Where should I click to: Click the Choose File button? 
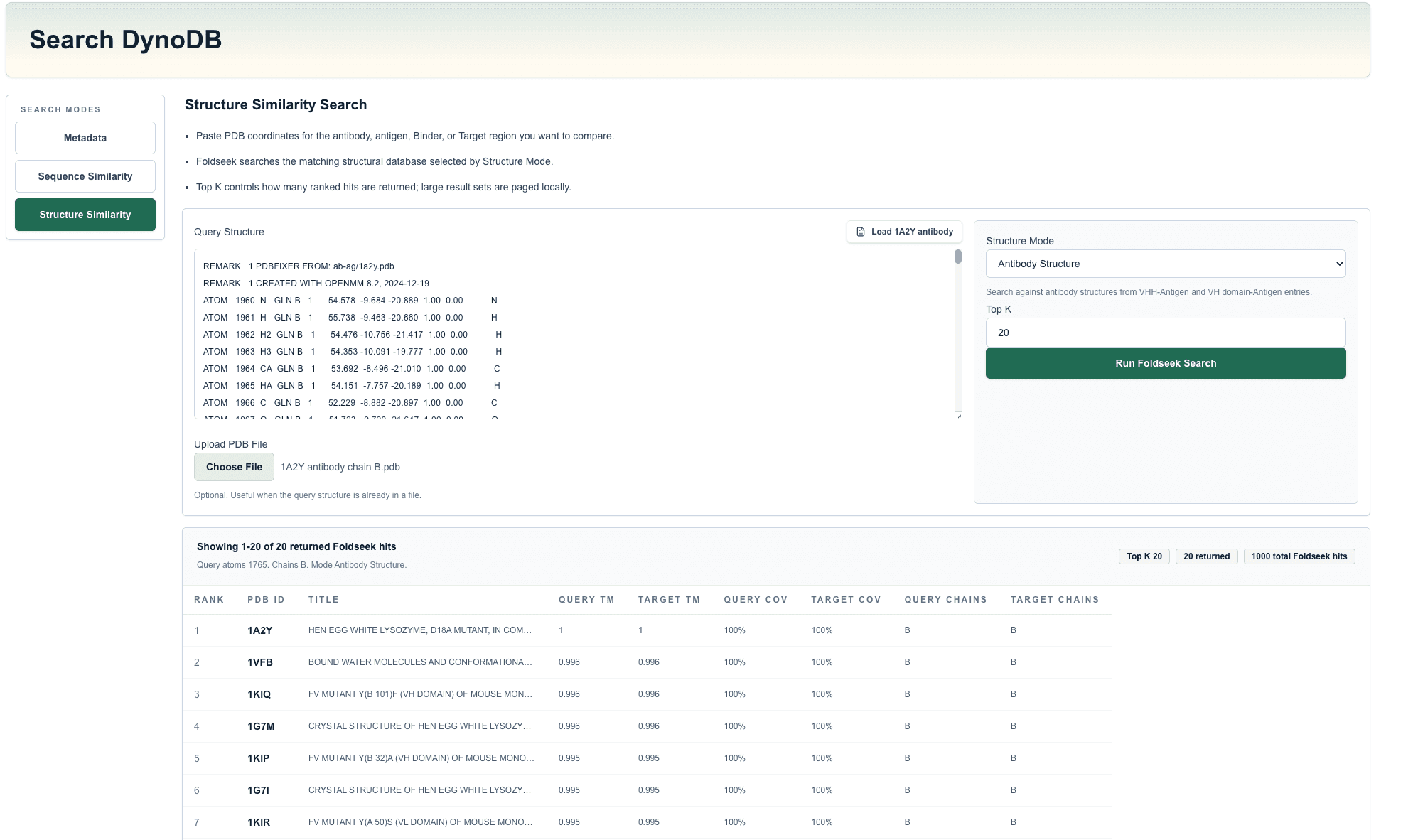coord(234,467)
